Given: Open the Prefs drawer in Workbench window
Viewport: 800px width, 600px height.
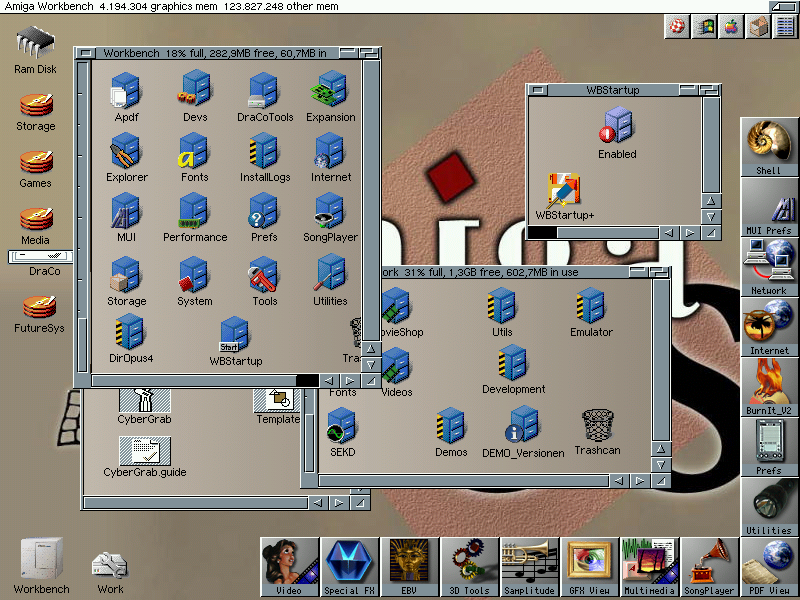Looking at the screenshot, I should click(x=264, y=212).
